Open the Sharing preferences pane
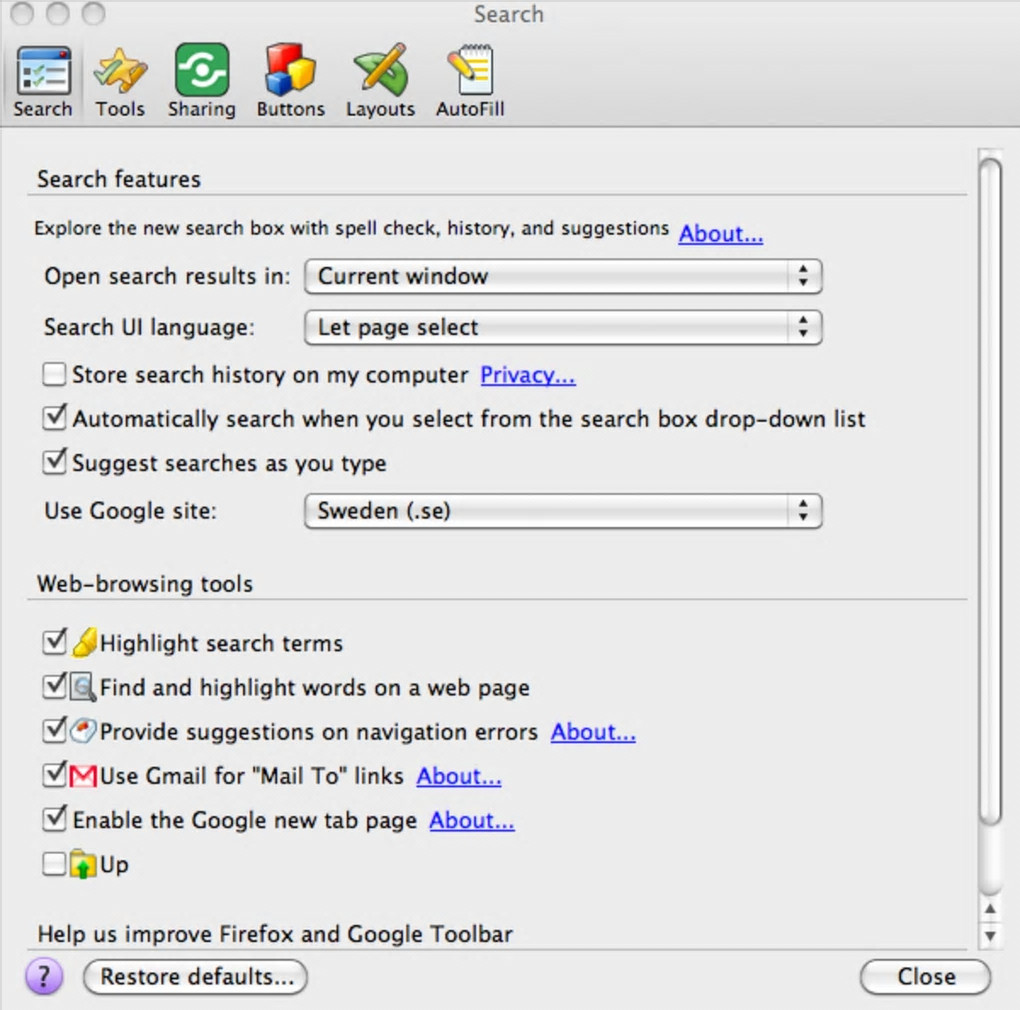Screen dimensions: 1020x1010 point(202,82)
